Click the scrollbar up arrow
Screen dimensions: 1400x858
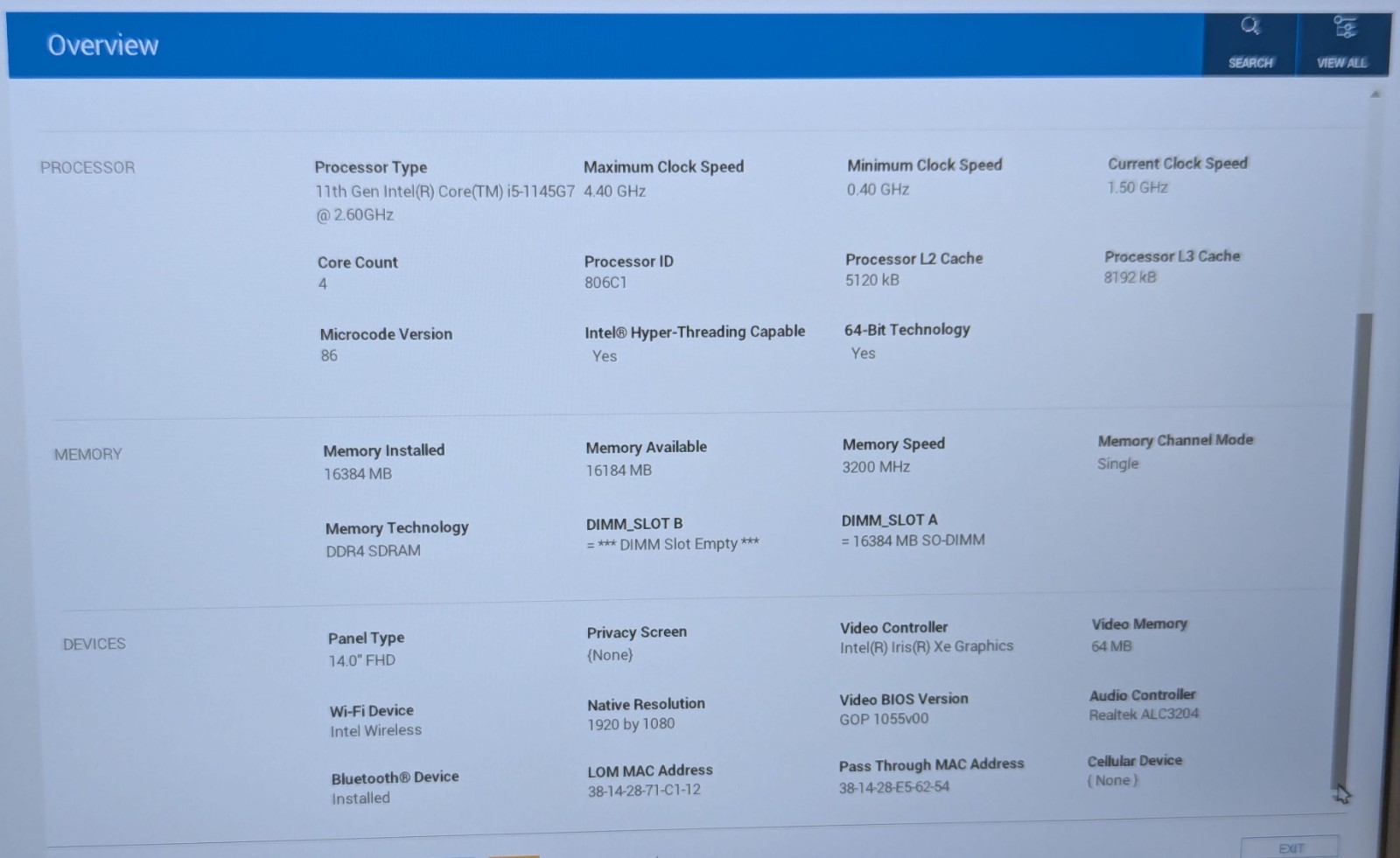(1375, 94)
